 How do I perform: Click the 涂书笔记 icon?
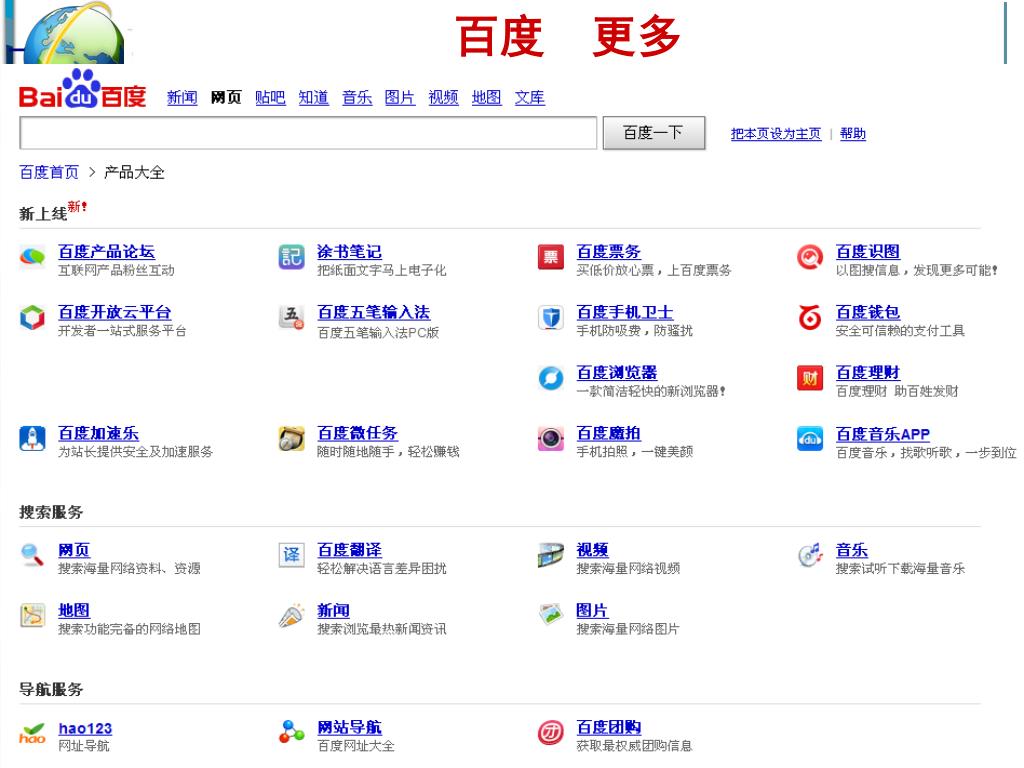click(x=291, y=257)
